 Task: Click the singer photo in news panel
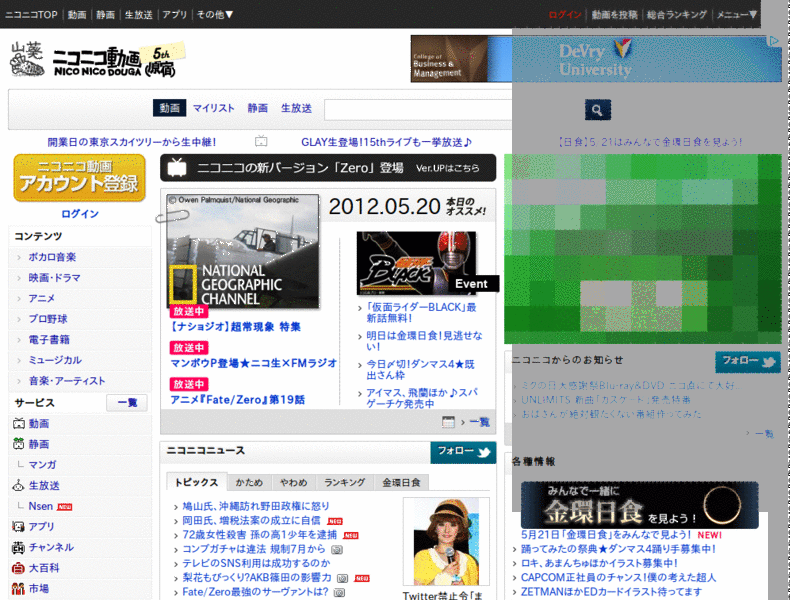point(446,542)
